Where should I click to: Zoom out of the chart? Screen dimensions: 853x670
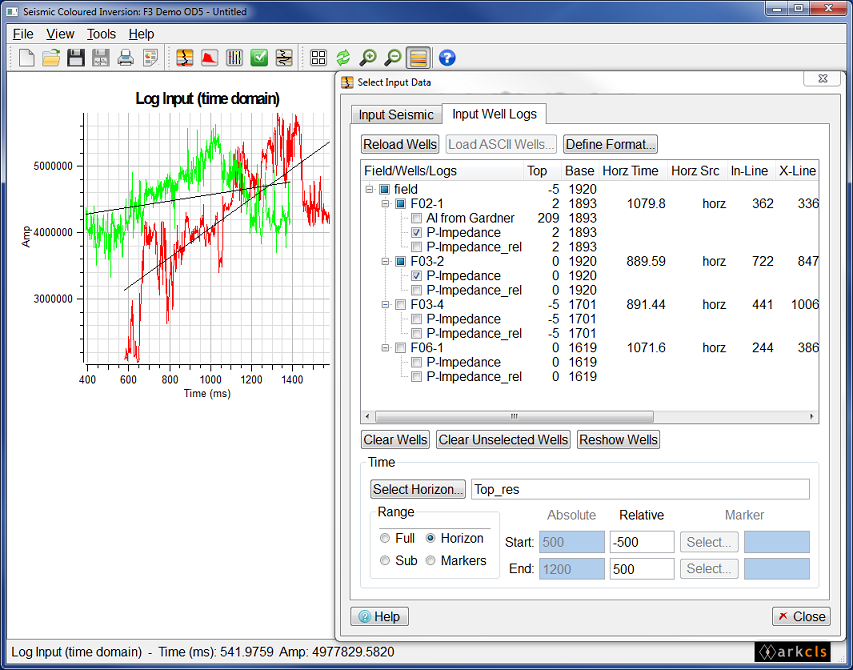(x=393, y=58)
